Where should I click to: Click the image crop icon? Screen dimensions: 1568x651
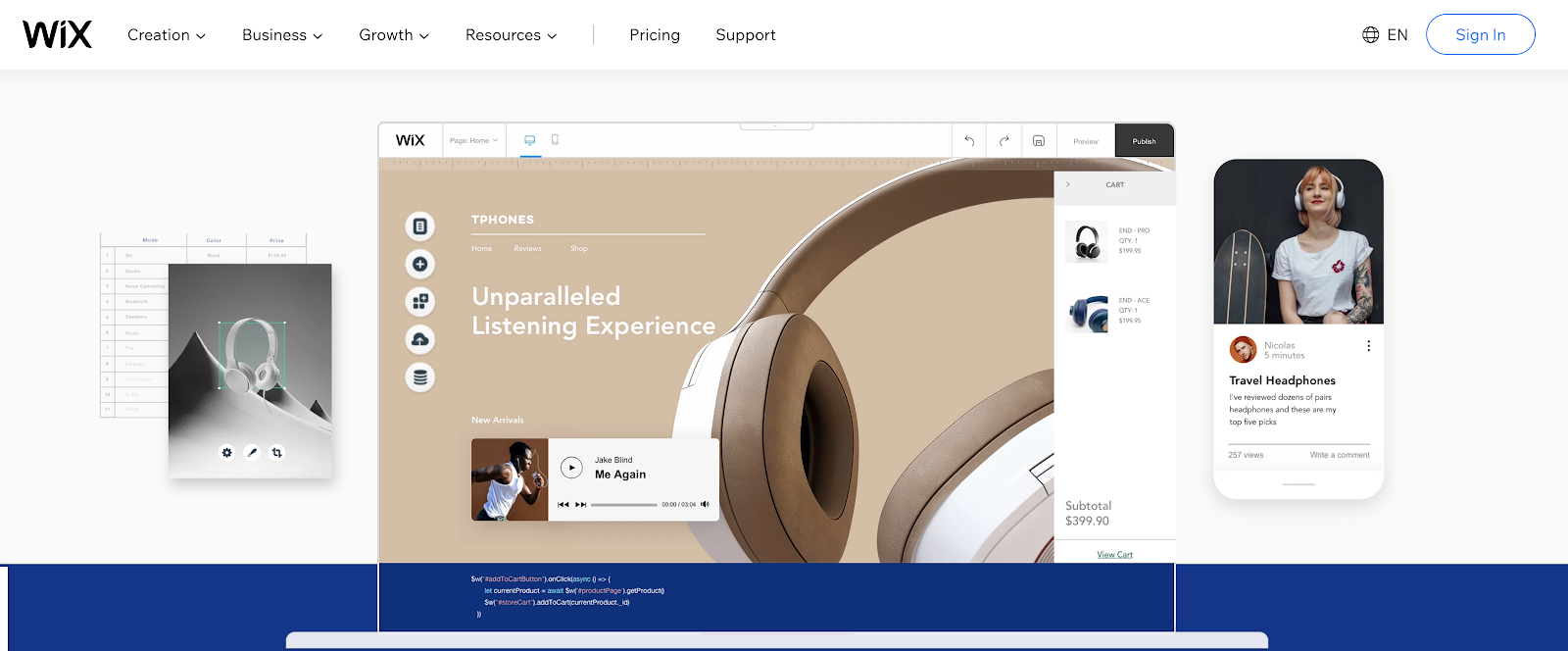coord(277,453)
